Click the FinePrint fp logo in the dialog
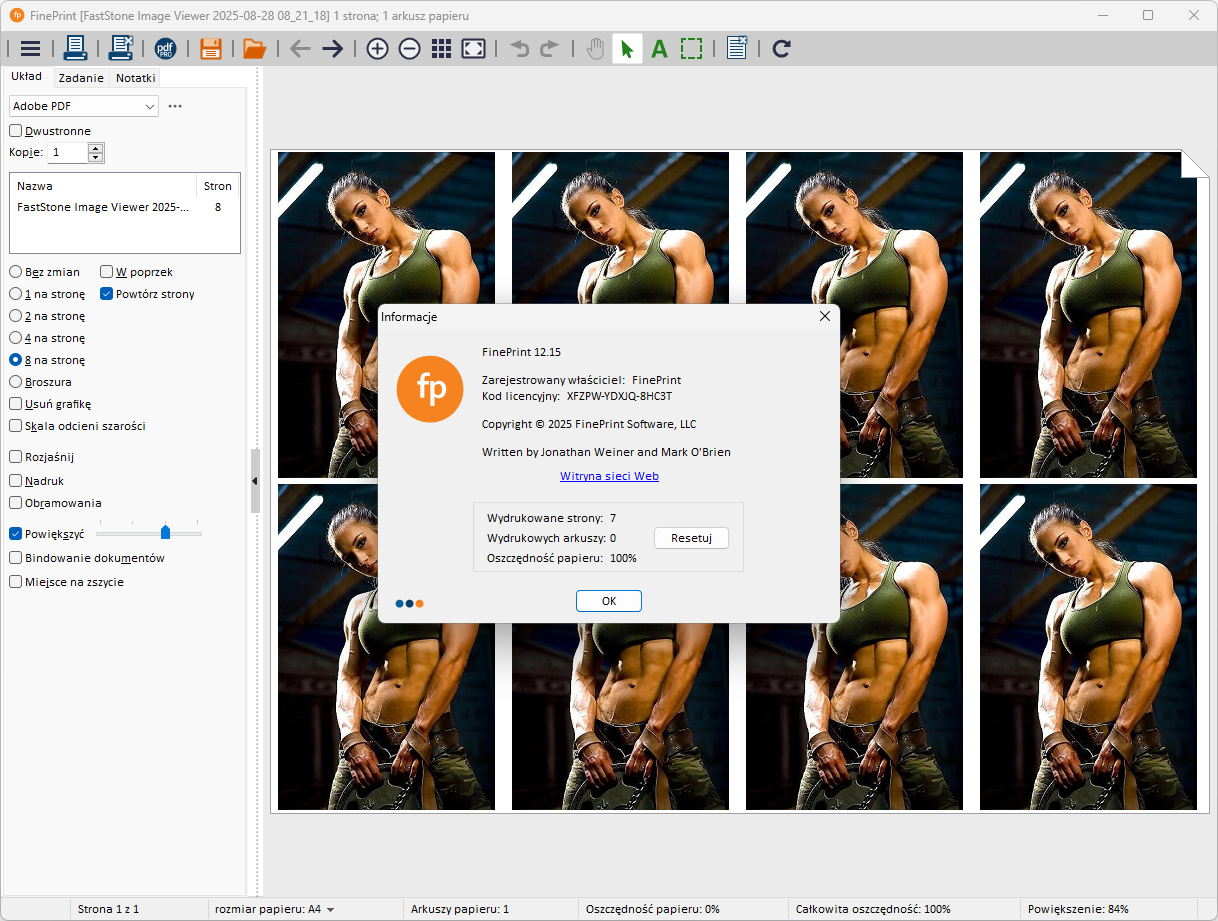The image size is (1218, 921). tap(430, 389)
